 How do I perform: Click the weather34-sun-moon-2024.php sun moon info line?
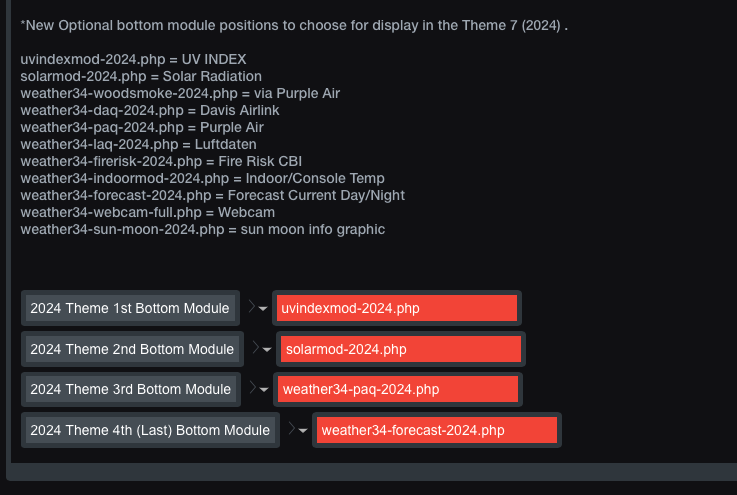coord(203,229)
